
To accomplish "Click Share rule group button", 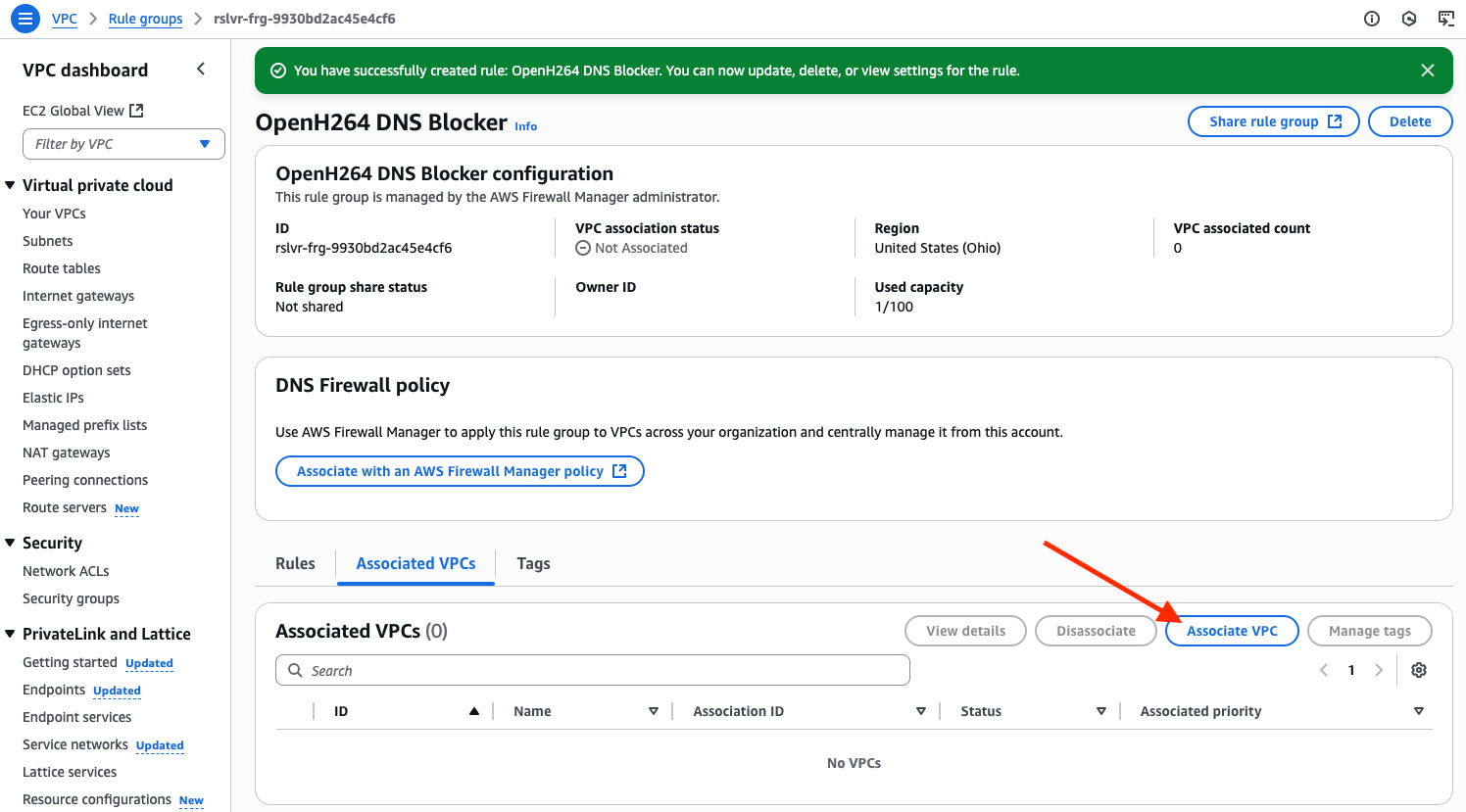I will tap(1273, 121).
